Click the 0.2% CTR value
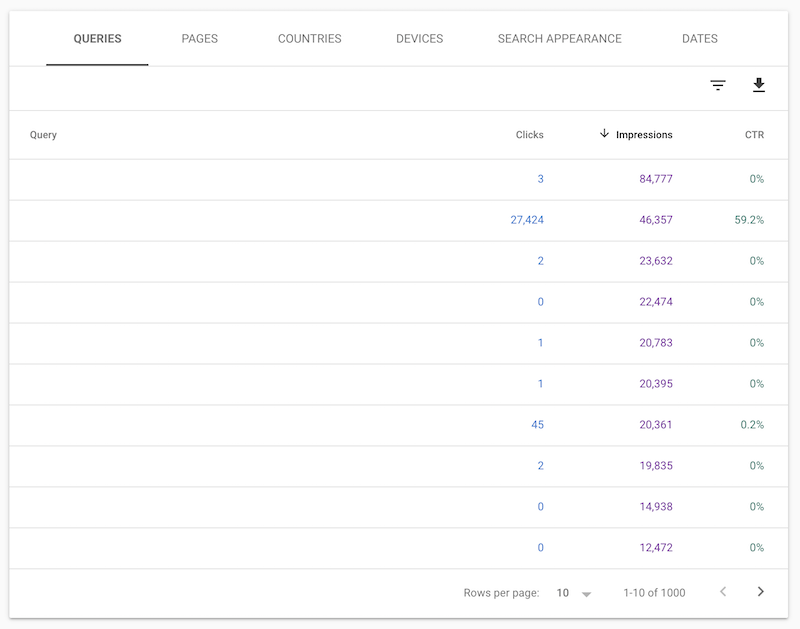The image size is (800, 629). pyautogui.click(x=752, y=424)
